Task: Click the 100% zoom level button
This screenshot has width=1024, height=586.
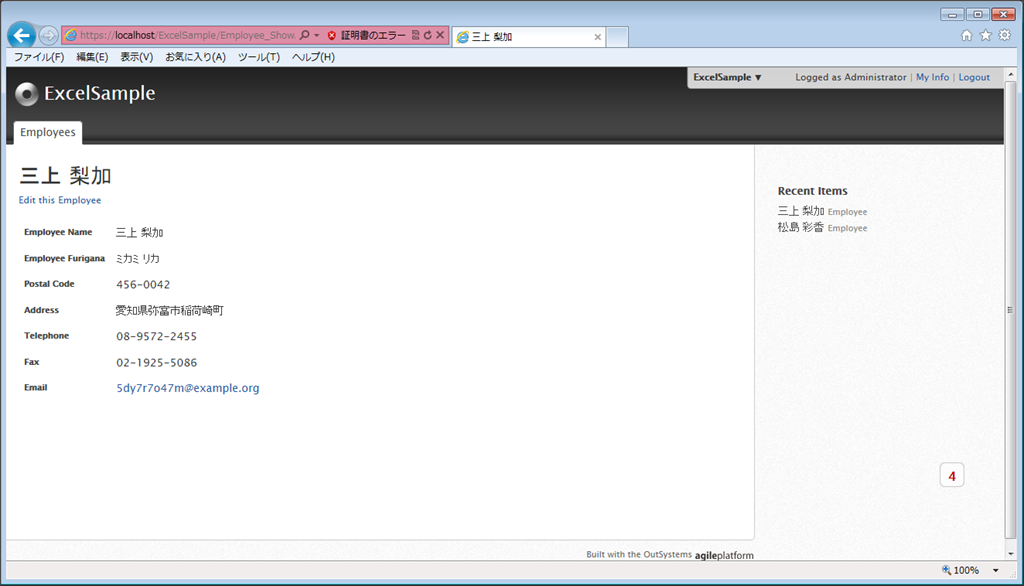Action: click(x=960, y=570)
